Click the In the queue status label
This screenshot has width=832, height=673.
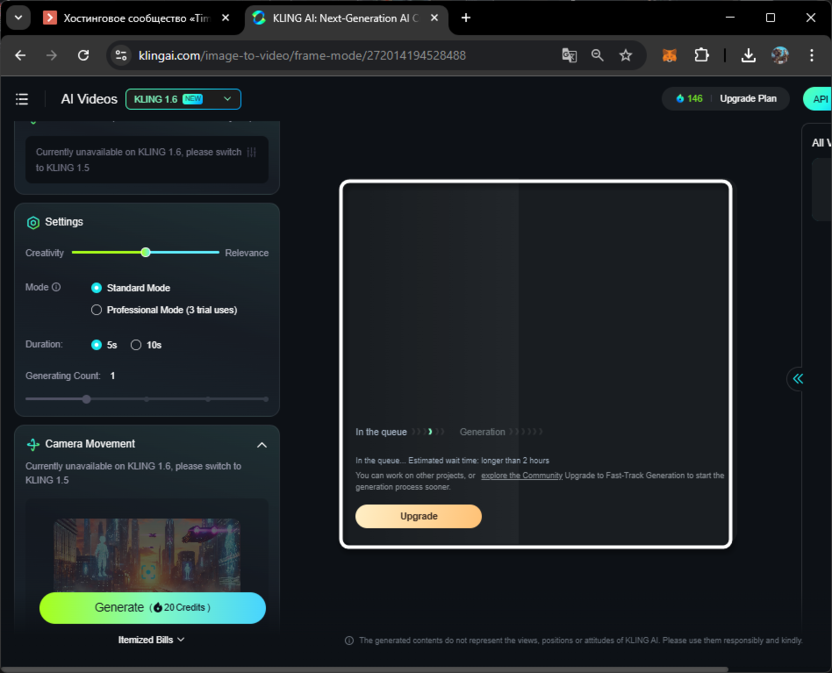[381, 432]
